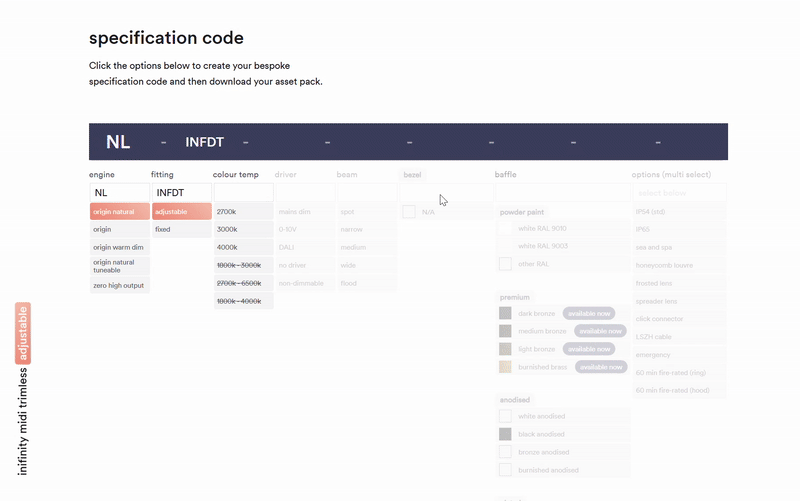Select the origin natural engine option
The height and width of the screenshot is (501, 800).
[x=120, y=211]
